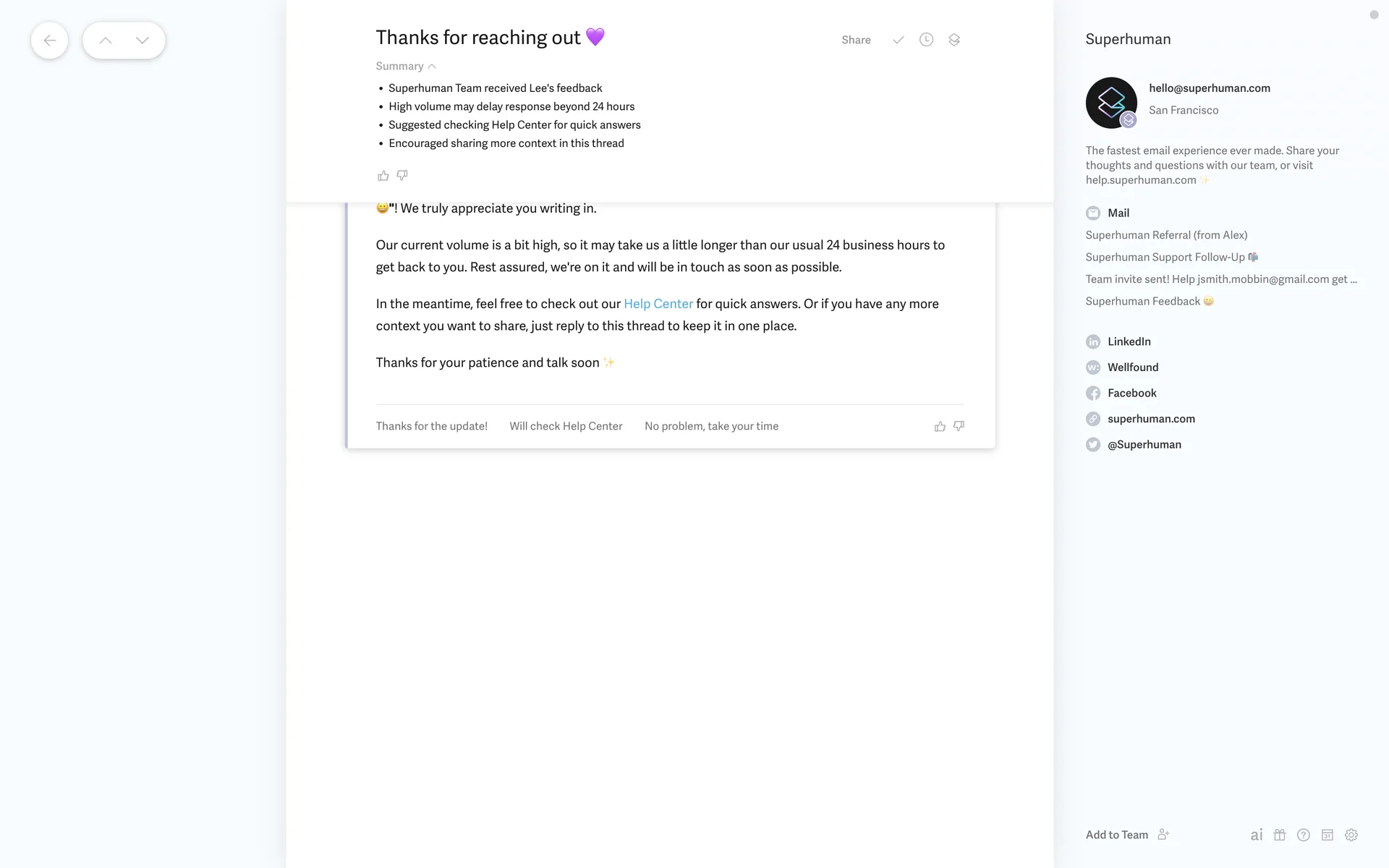This screenshot has width=1389, height=868.
Task: Give thumbs up on the summary
Action: 383,176
